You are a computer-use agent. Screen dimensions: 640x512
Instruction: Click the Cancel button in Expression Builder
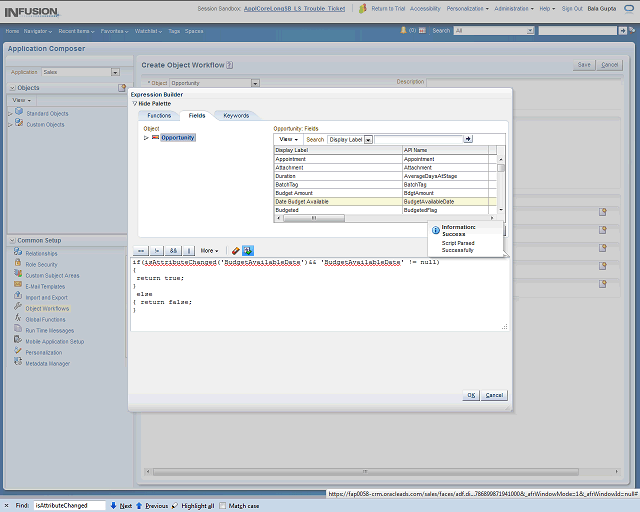pyautogui.click(x=494, y=395)
